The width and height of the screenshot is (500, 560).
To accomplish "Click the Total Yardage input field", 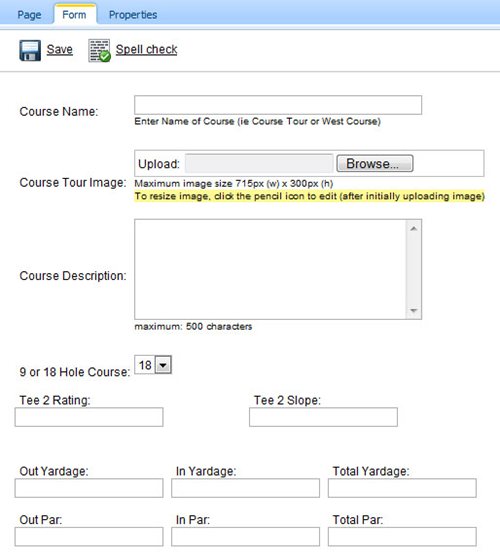I will pyautogui.click(x=402, y=488).
